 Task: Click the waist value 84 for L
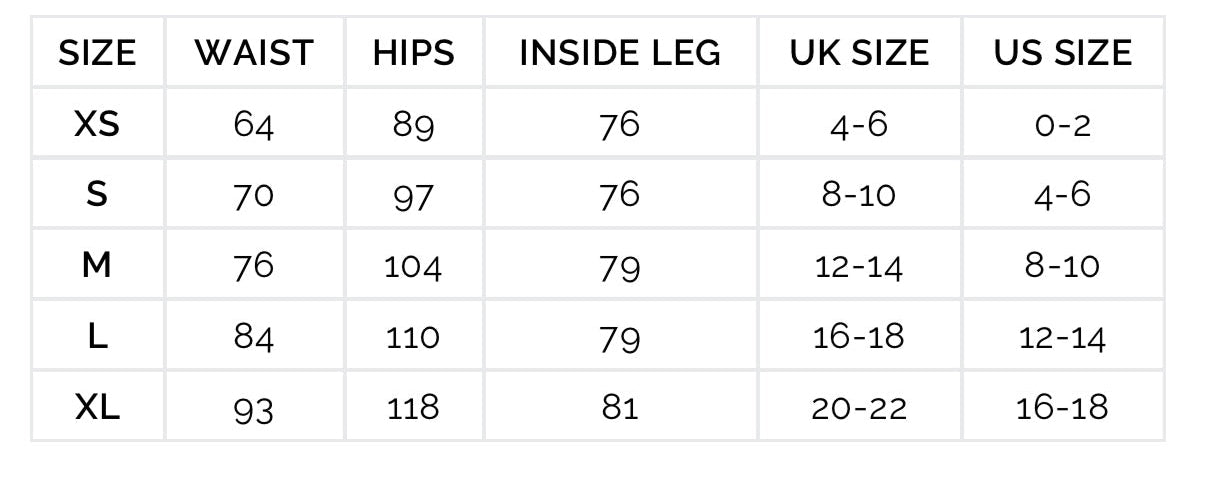tap(254, 338)
